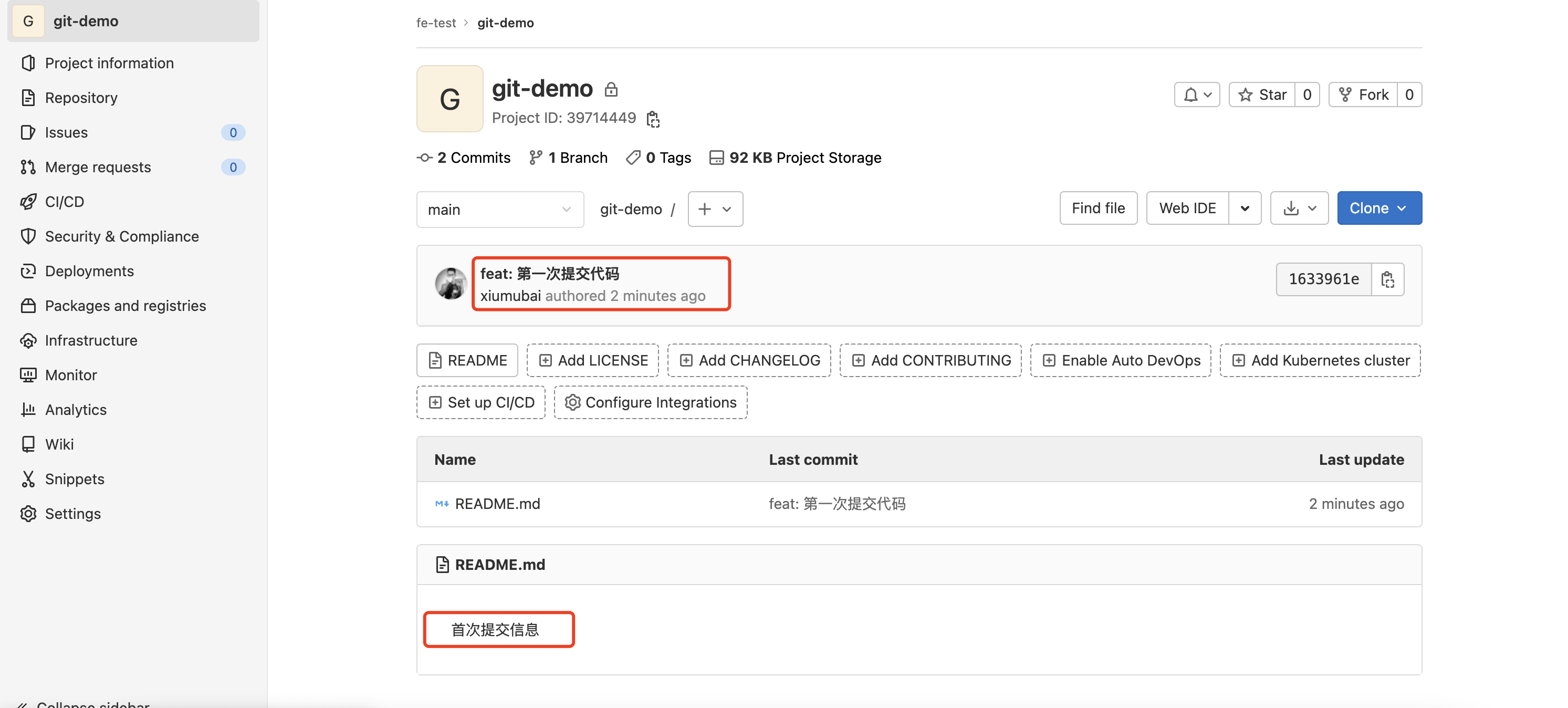Open the README.md file link
Screen dimensions: 1568x708
tap(498, 504)
